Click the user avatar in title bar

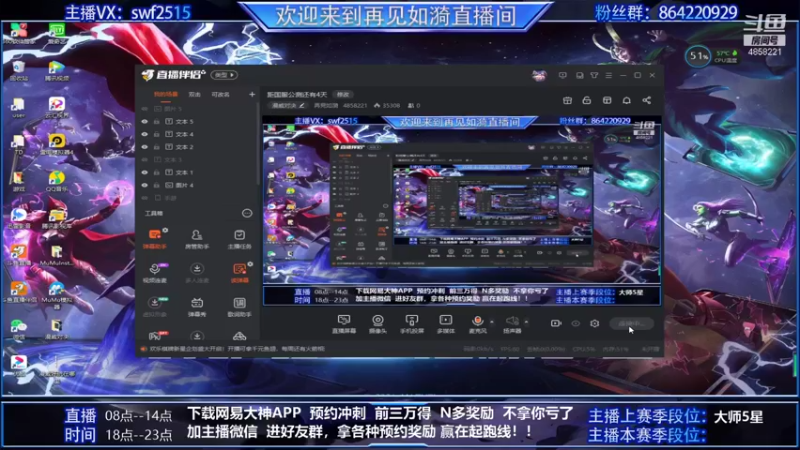pos(539,76)
